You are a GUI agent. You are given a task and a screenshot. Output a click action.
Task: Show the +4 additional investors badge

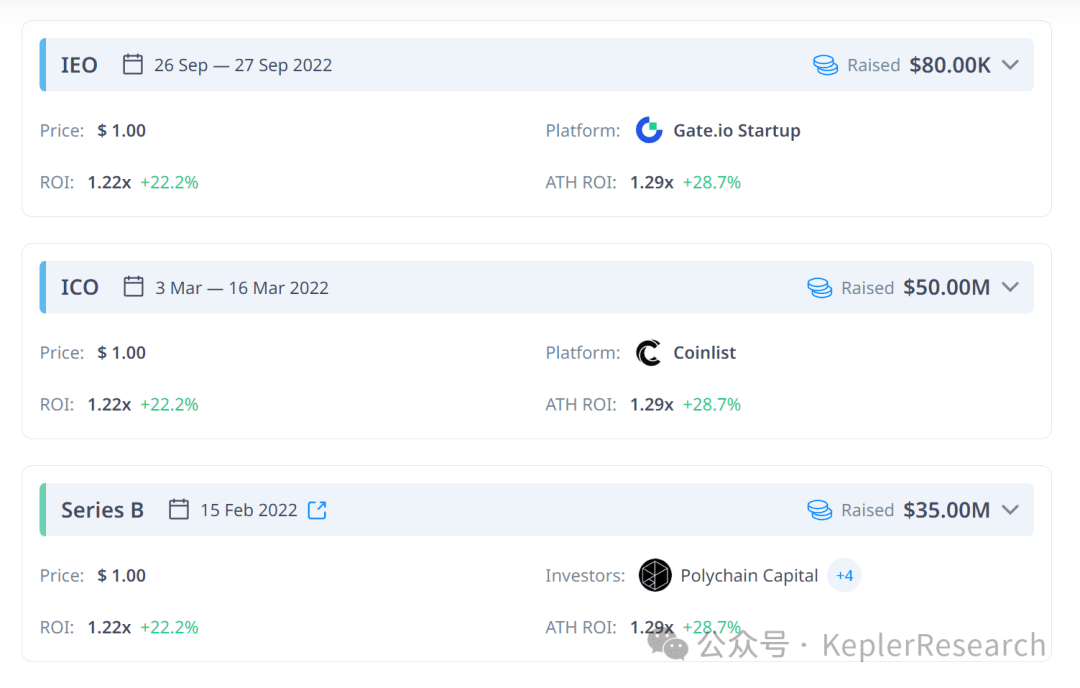(844, 575)
